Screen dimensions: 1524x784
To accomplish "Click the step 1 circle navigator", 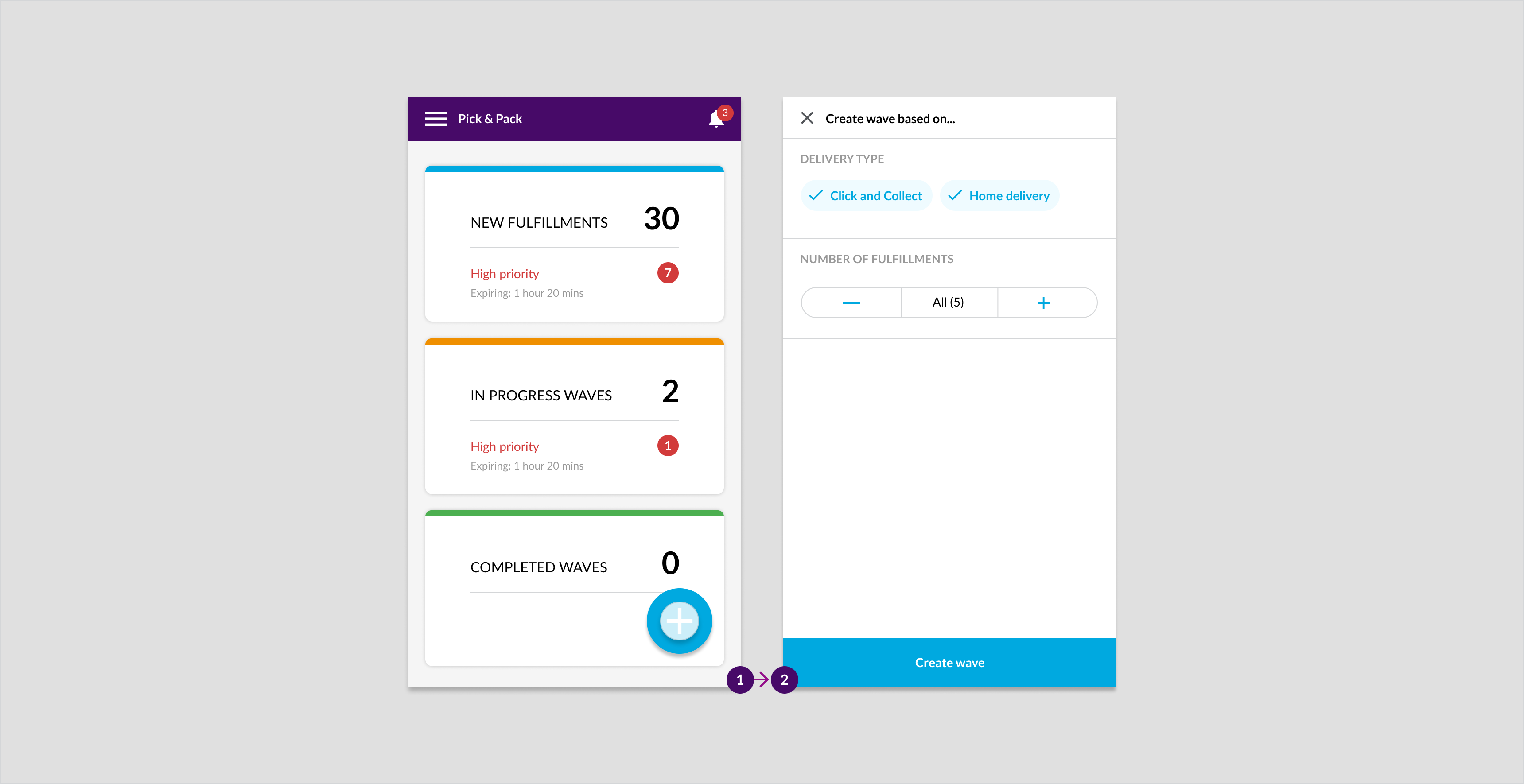I will click(739, 680).
